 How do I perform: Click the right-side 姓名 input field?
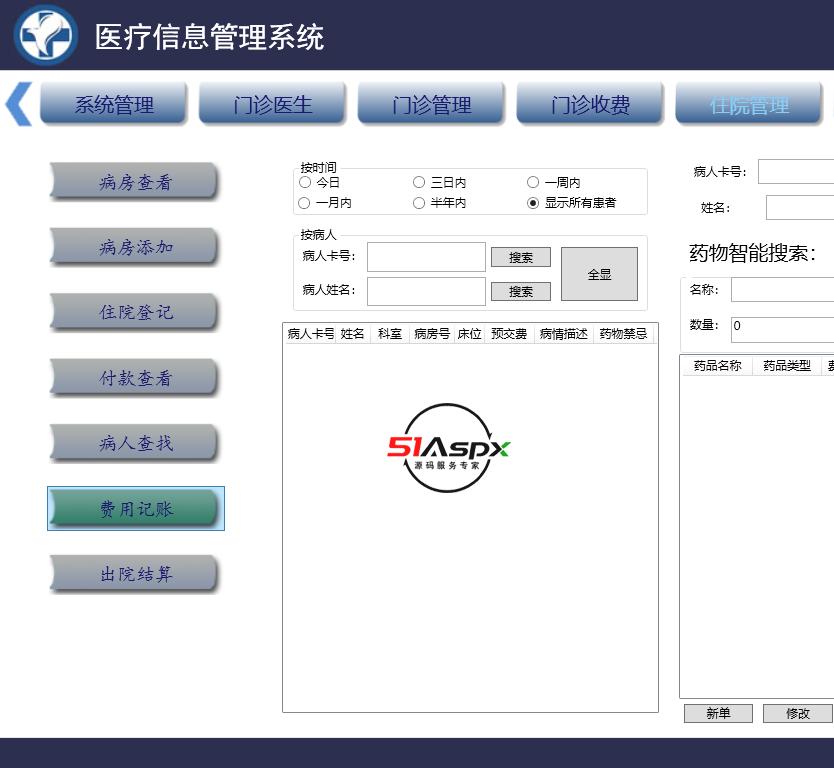coord(800,207)
